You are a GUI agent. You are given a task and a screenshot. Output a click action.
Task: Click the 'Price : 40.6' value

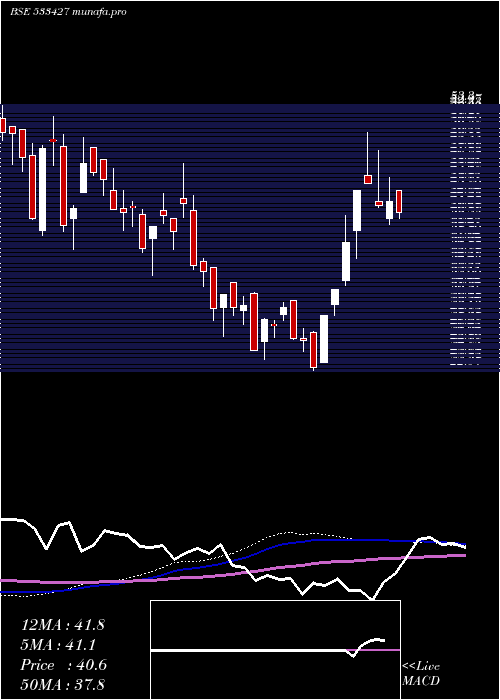click(x=64, y=665)
